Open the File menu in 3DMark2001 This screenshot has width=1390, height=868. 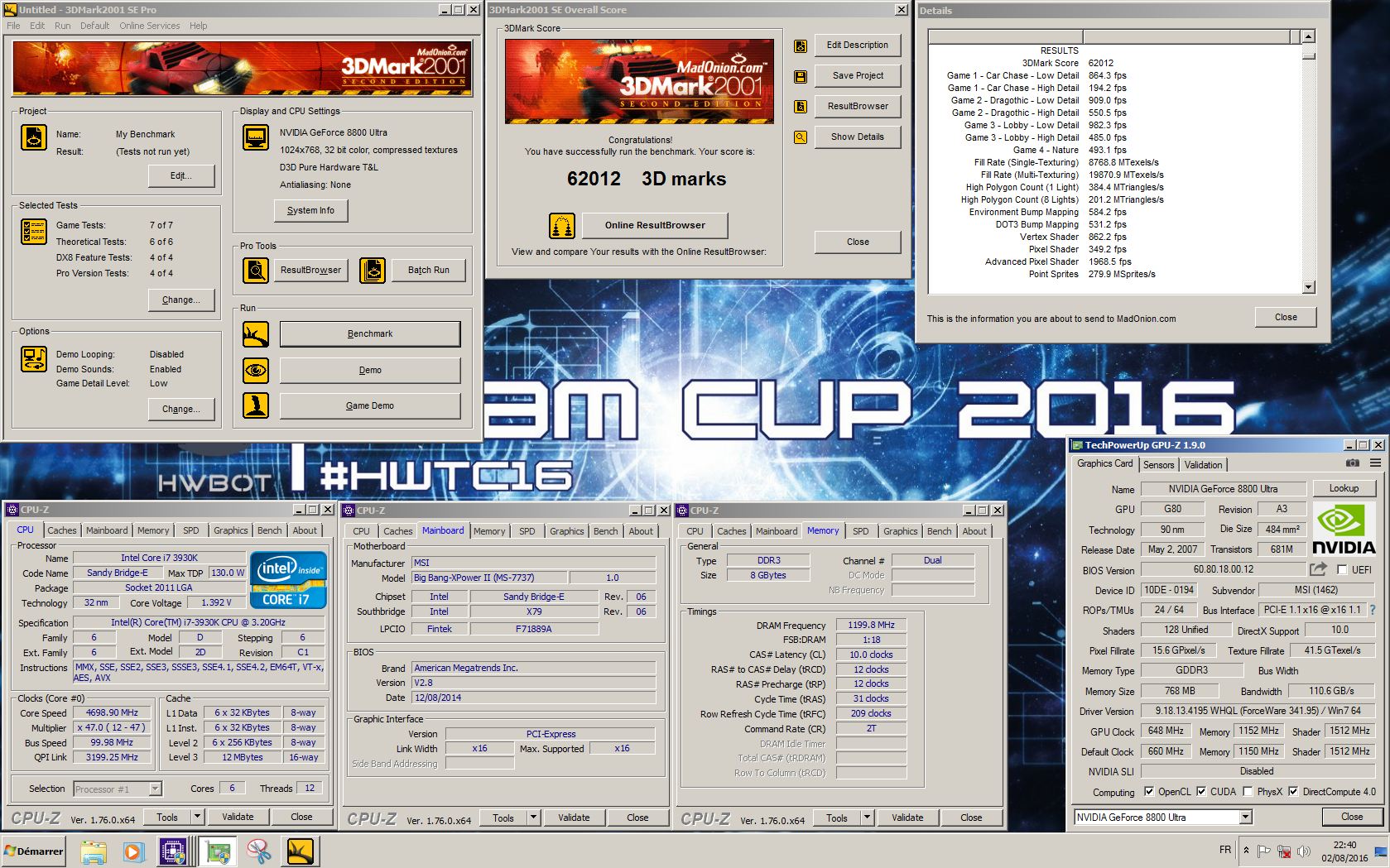tap(13, 26)
